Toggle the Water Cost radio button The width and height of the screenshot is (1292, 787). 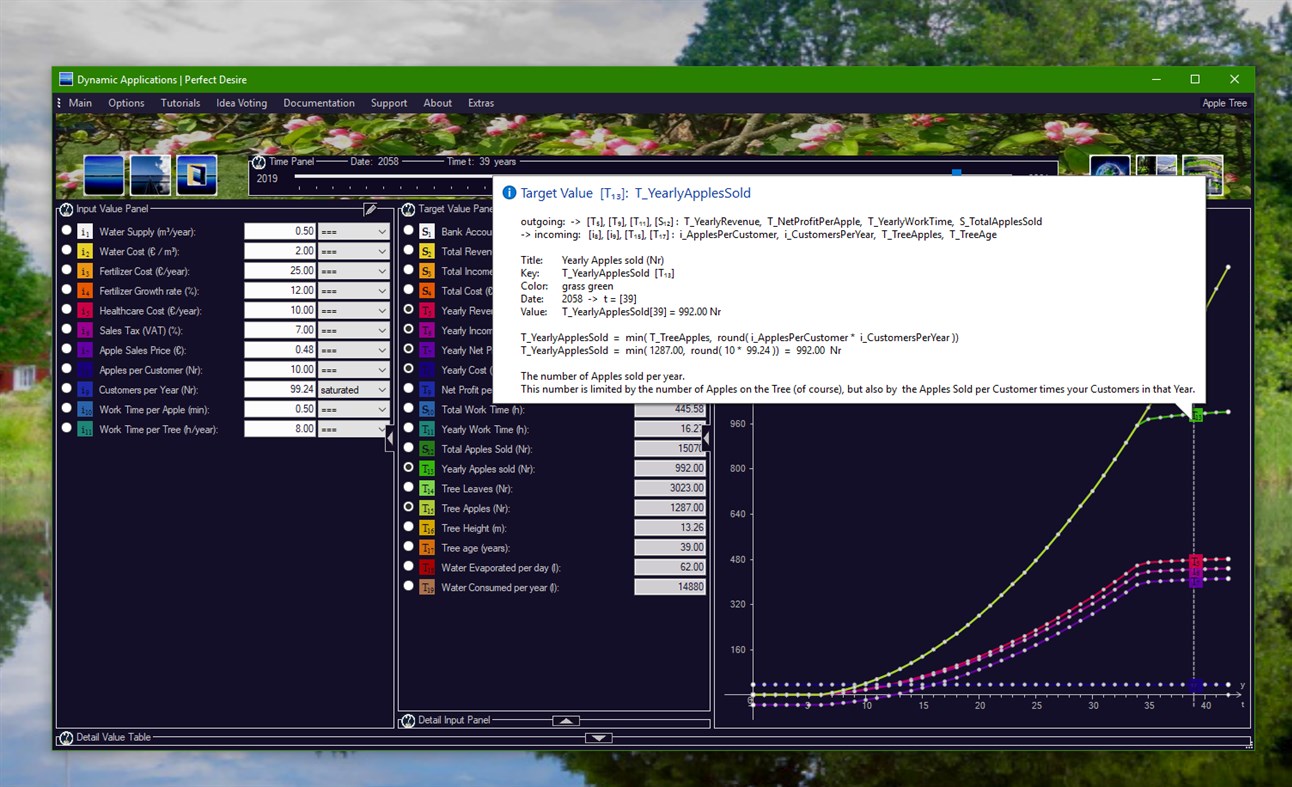[x=67, y=250]
